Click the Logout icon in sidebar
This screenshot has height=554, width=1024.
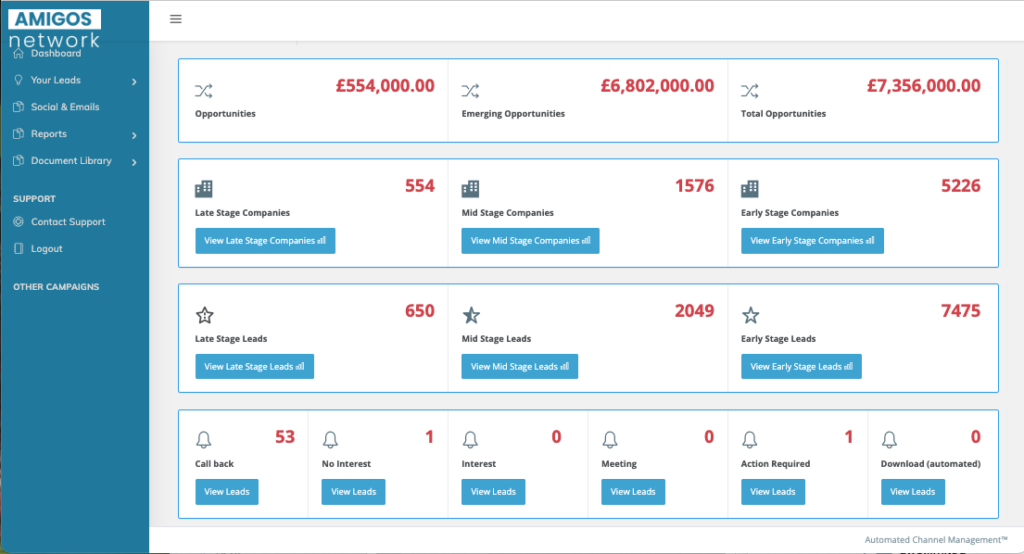click(19, 249)
